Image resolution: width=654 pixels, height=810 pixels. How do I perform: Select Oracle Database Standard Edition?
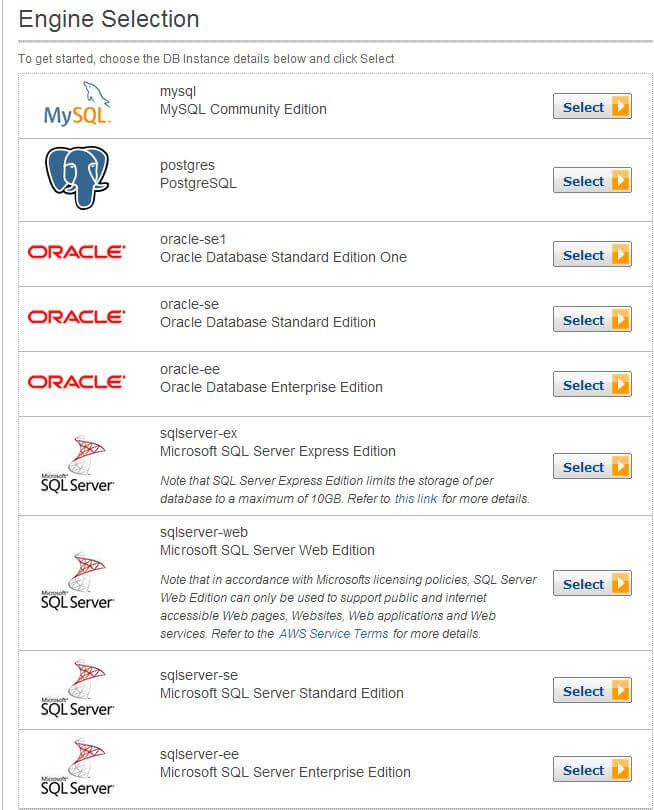point(592,320)
